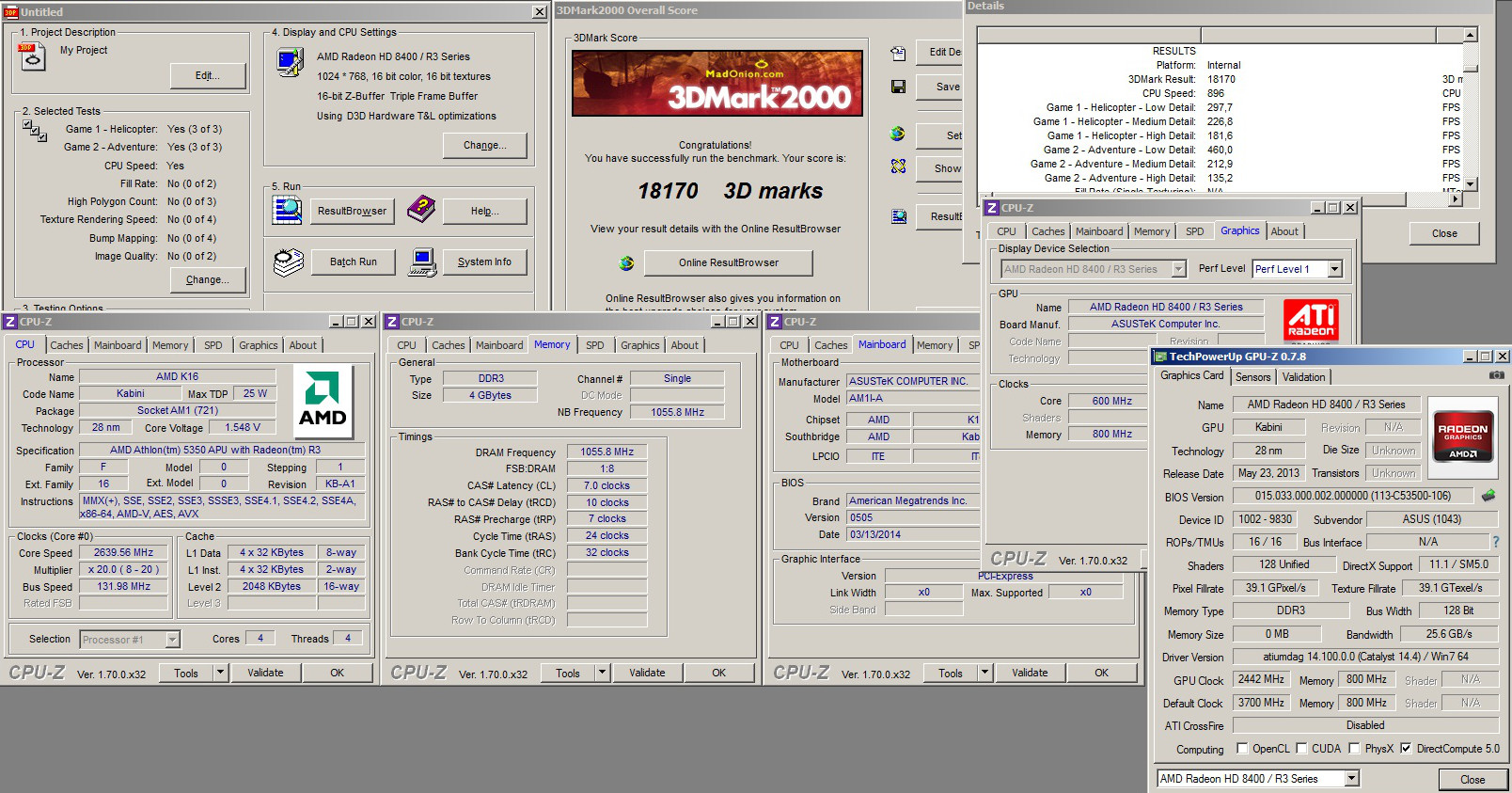The height and width of the screenshot is (793, 1512).
Task: Open the GPU-Z graphics card selector dropdown
Action: coord(1351,779)
